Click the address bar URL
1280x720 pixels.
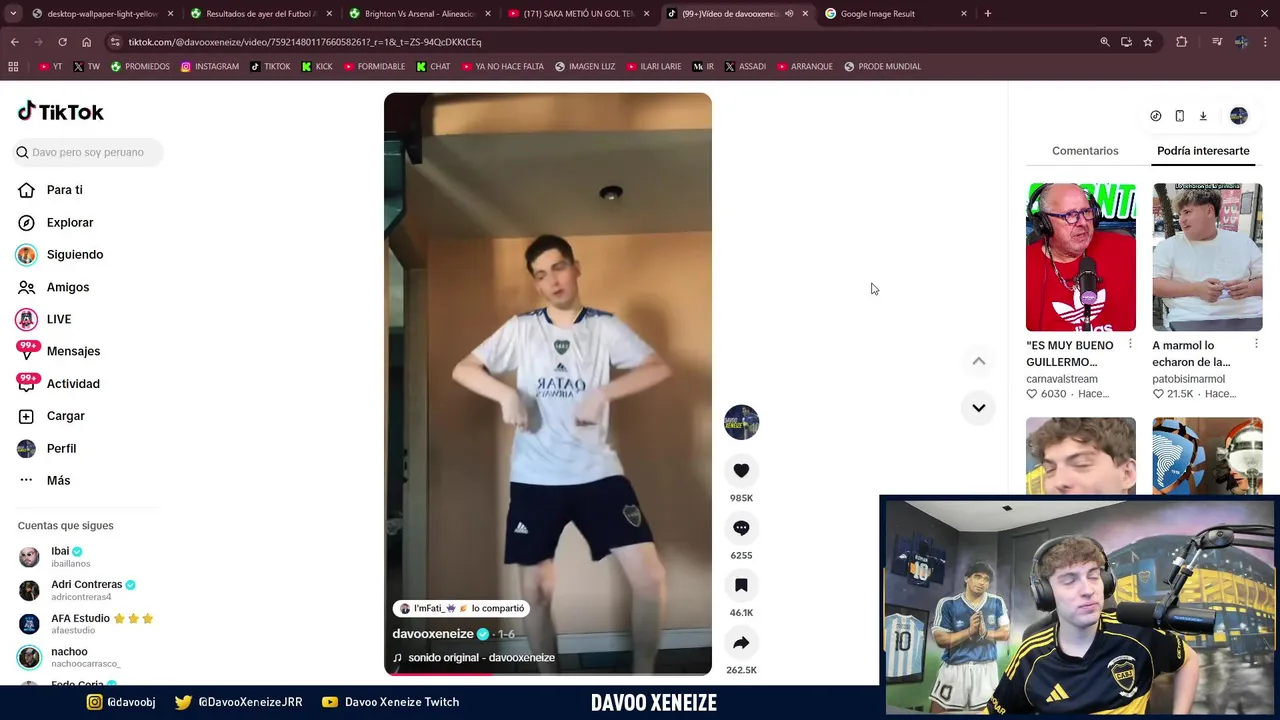point(305,42)
